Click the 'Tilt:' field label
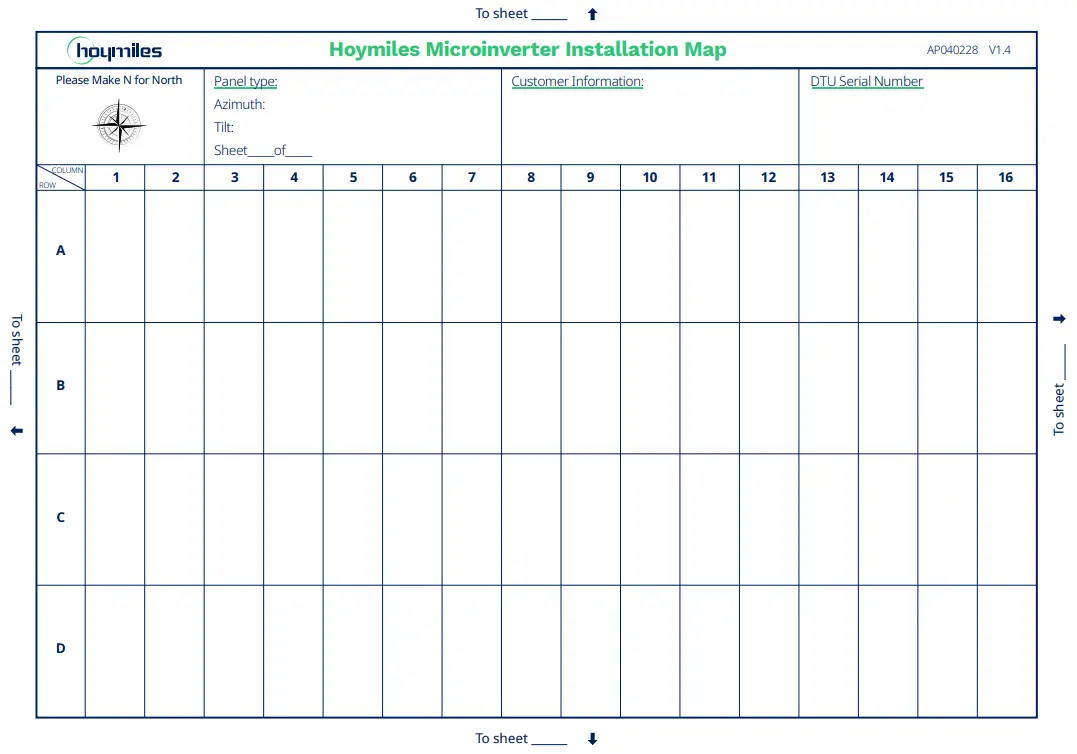Viewport: 1077px width, 754px height. pyautogui.click(x=223, y=127)
